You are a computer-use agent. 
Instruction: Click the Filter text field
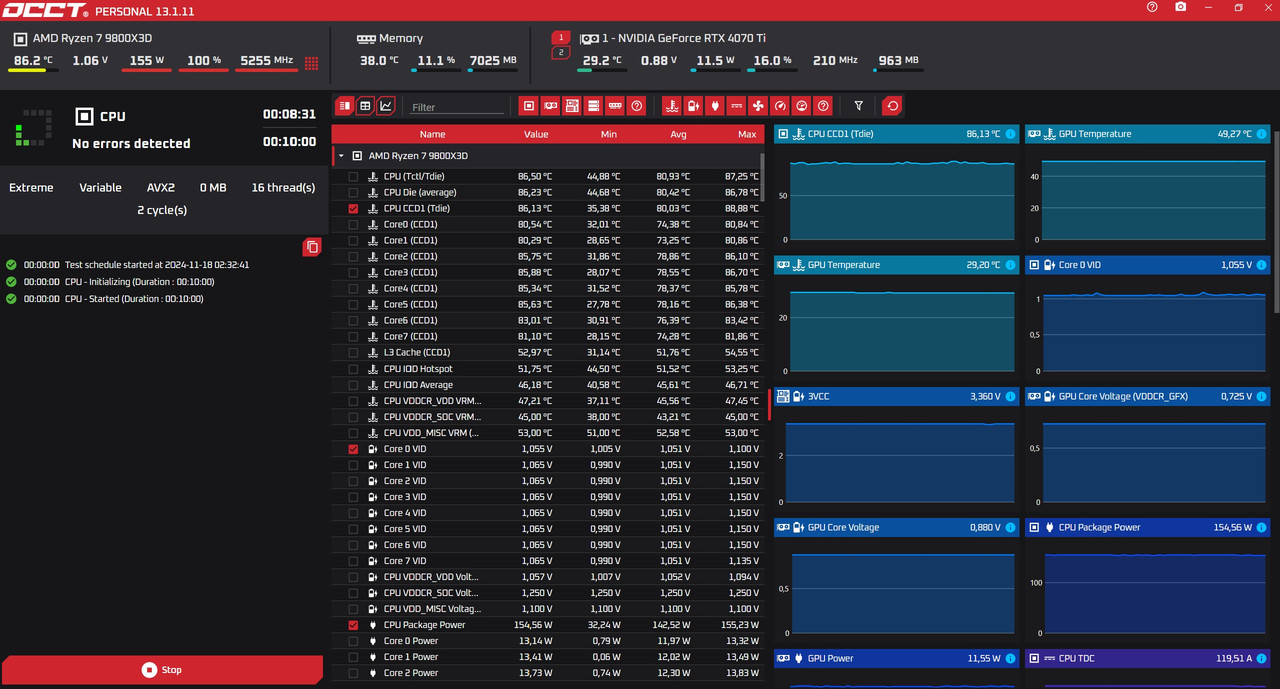pyautogui.click(x=457, y=107)
